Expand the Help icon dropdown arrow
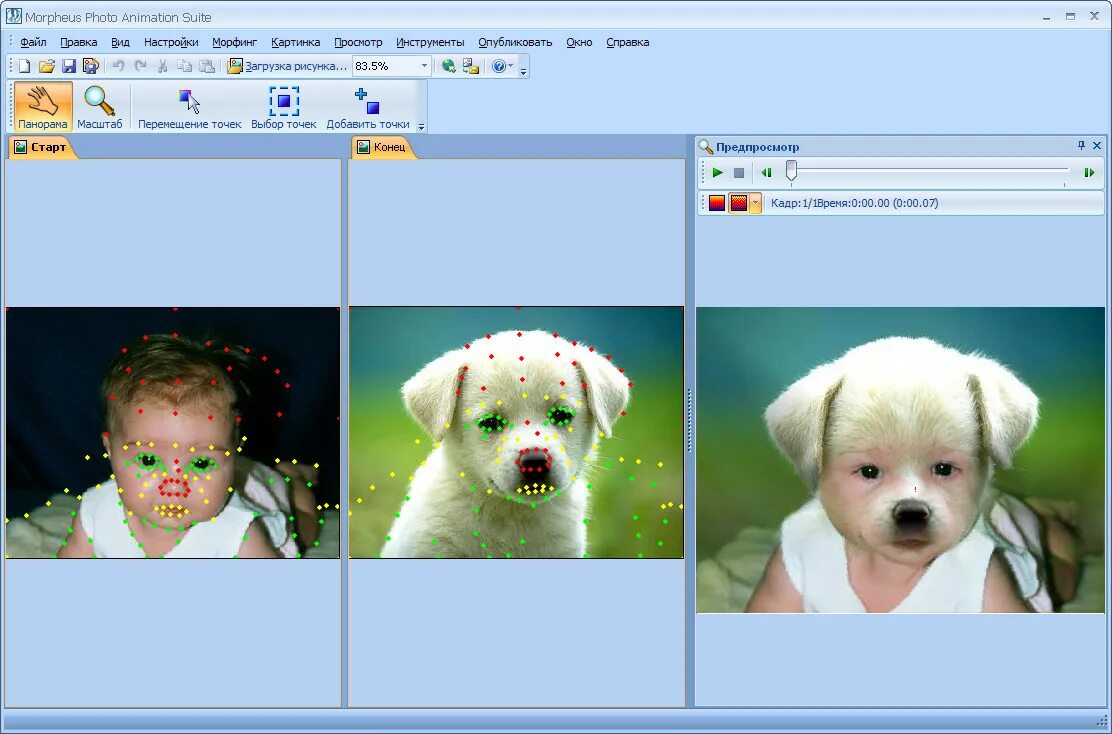The height and width of the screenshot is (734, 1112). pyautogui.click(x=511, y=66)
